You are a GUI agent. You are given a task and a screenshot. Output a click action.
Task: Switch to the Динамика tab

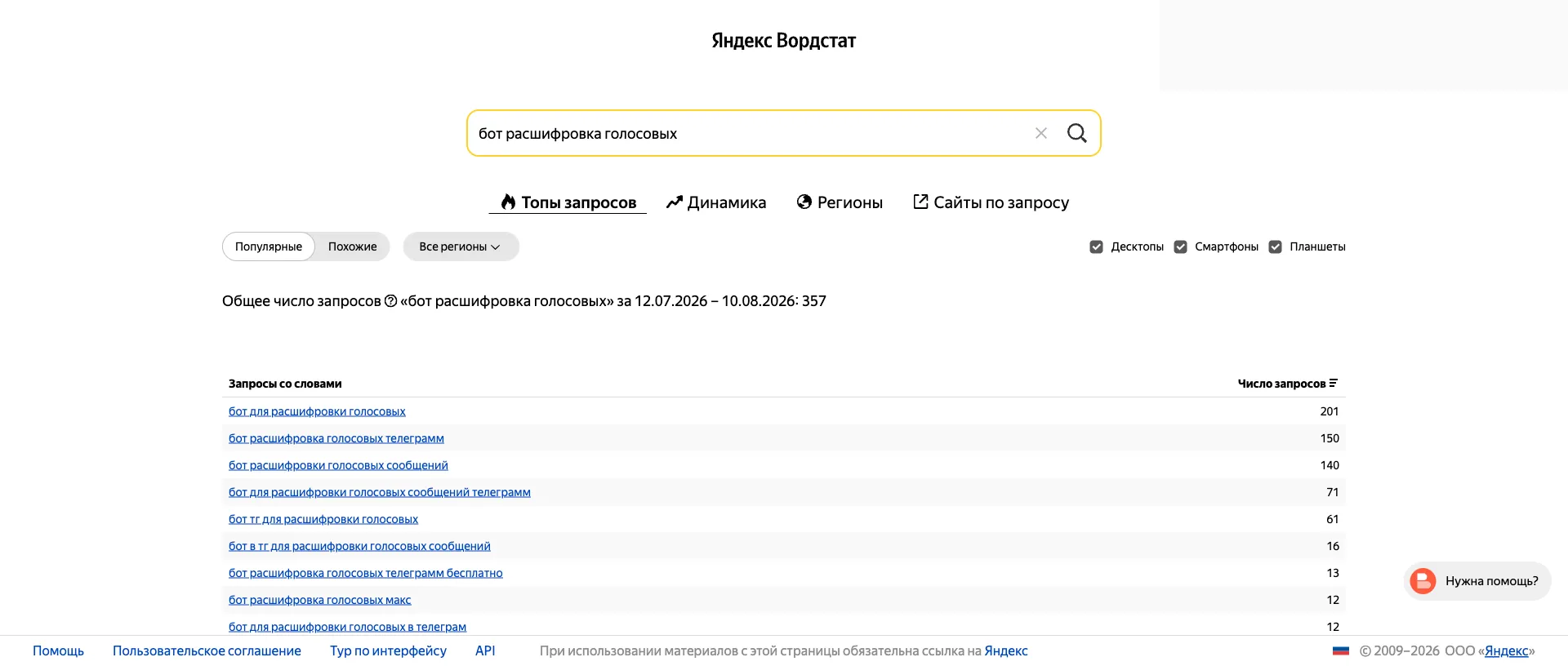pyautogui.click(x=716, y=202)
